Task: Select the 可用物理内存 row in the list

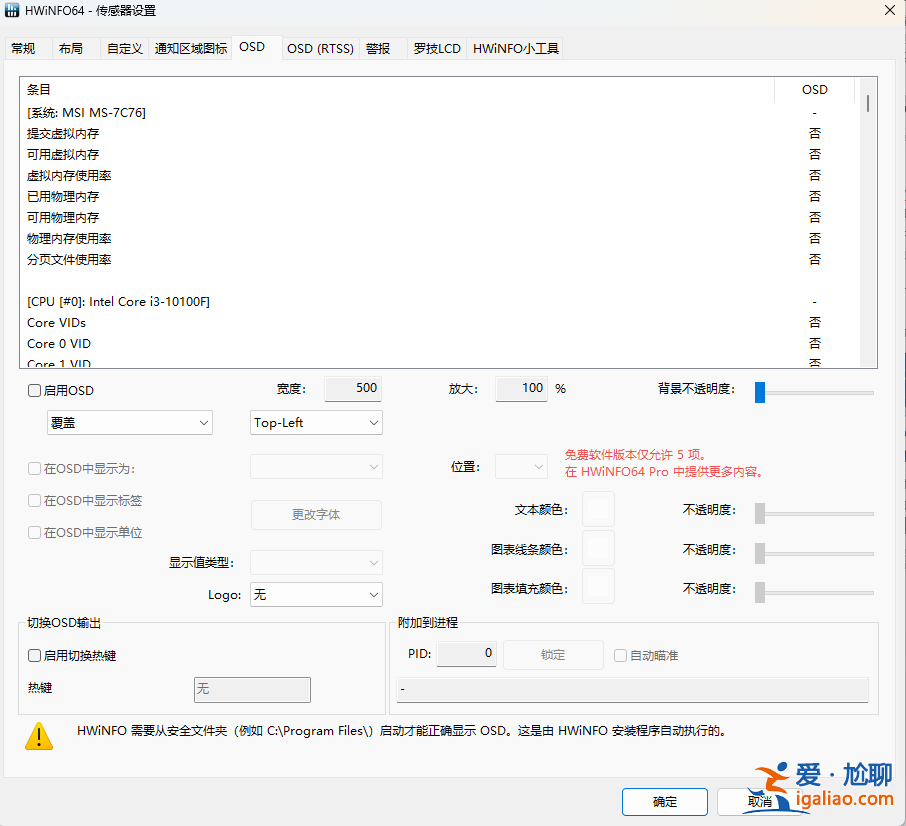Action: pos(63,218)
